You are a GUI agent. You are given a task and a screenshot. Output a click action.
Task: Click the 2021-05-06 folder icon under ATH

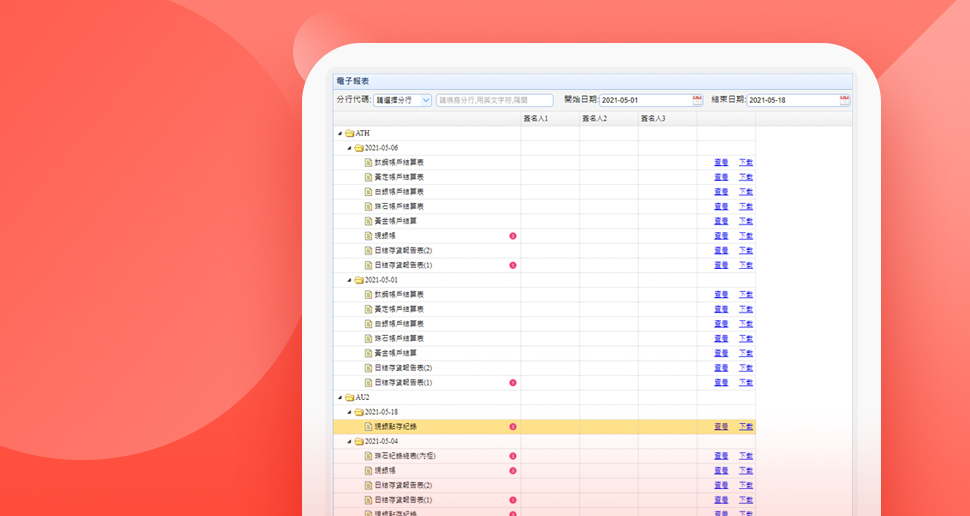[x=359, y=148]
